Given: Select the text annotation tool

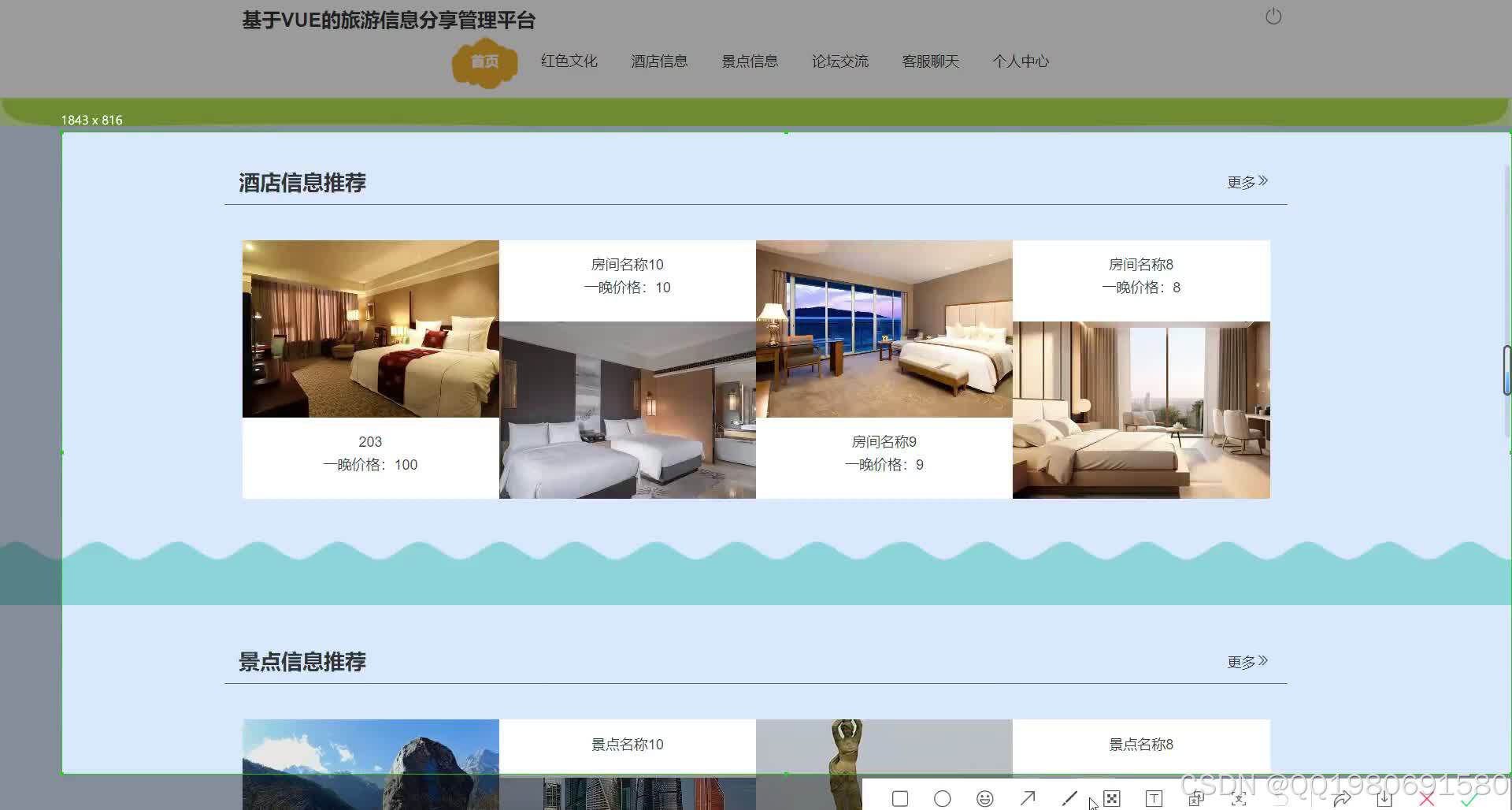Looking at the screenshot, I should 1154,798.
